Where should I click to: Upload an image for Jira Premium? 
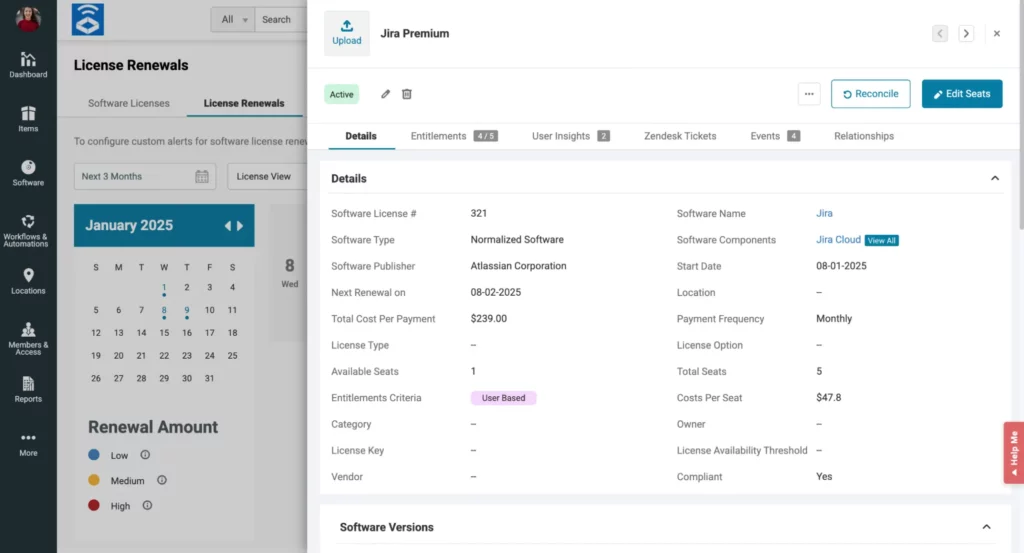point(347,33)
